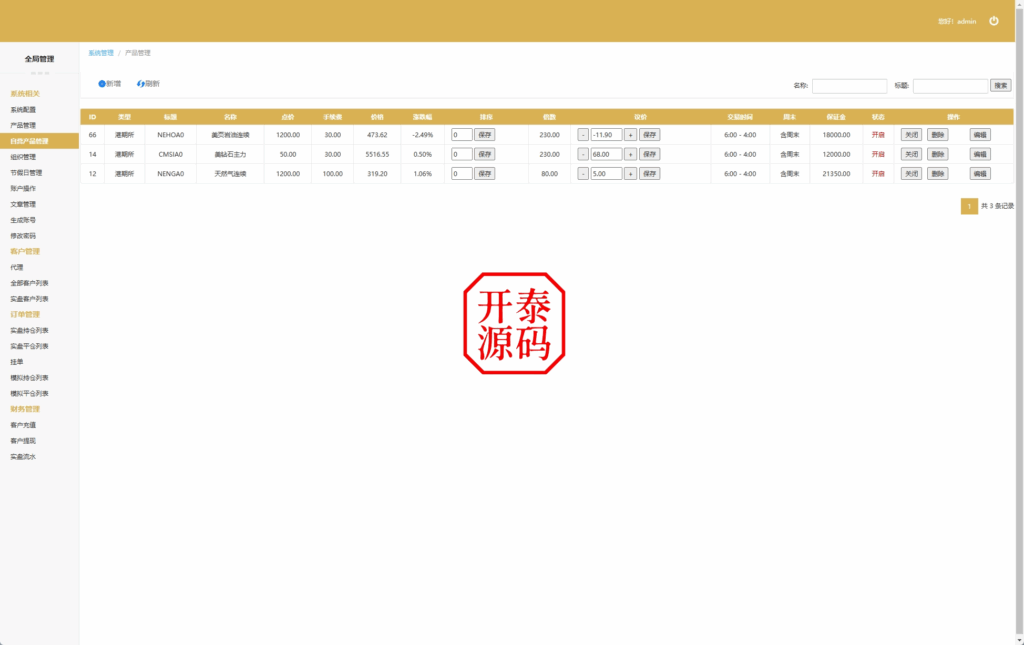
Task: Click 关闭 for product CMSIA0
Action: click(911, 154)
